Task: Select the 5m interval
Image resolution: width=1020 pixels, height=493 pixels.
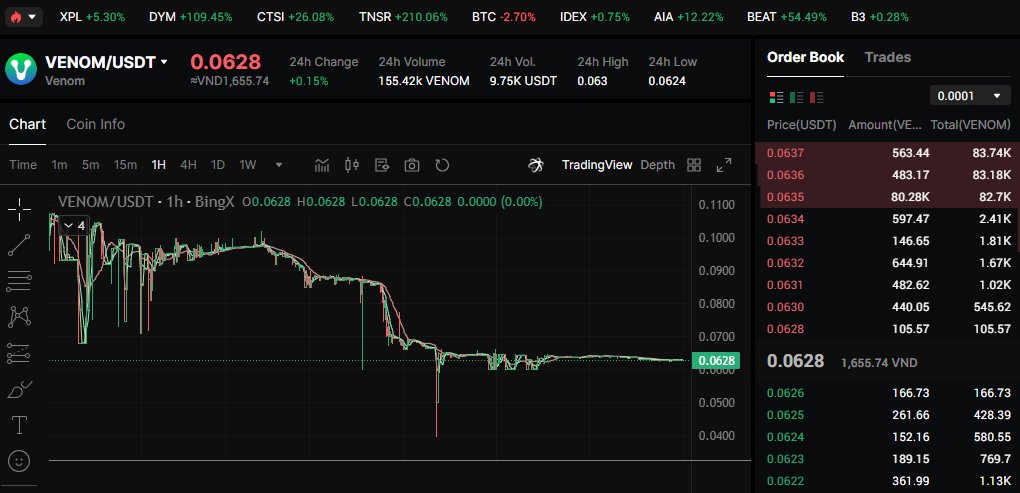Action: click(90, 165)
